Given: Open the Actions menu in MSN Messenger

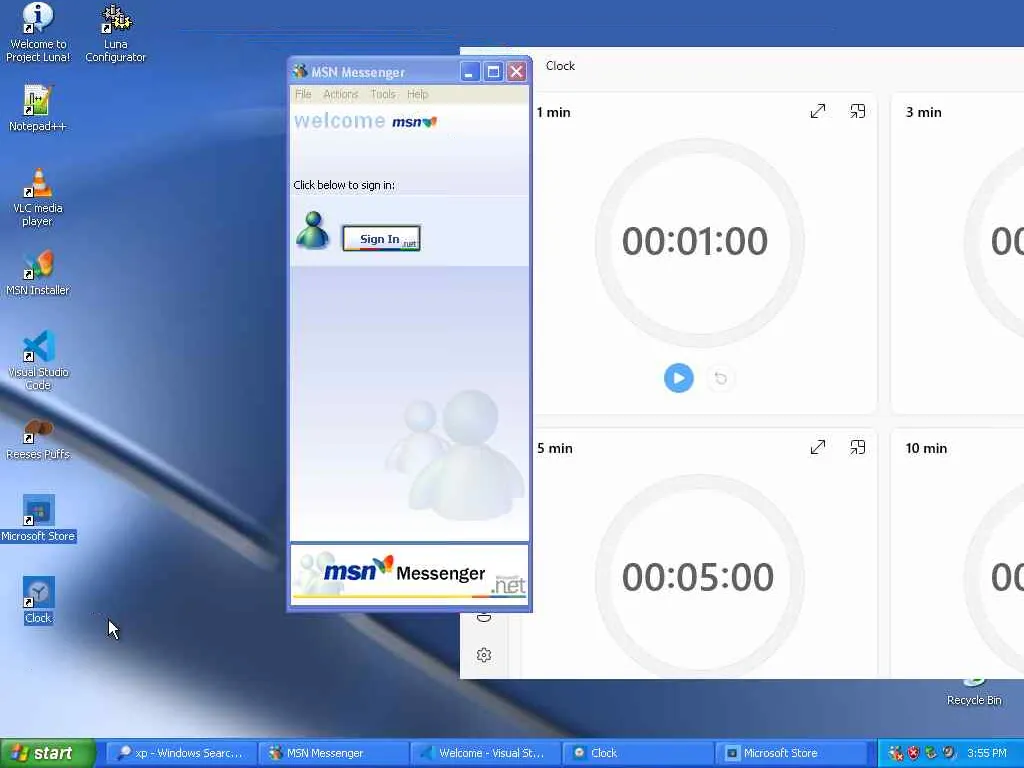Looking at the screenshot, I should tap(341, 94).
